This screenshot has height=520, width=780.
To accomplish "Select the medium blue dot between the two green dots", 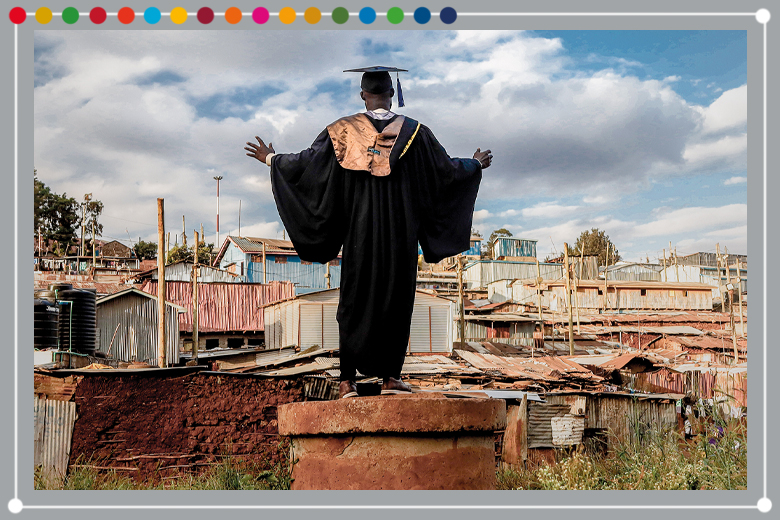I will pos(368,15).
